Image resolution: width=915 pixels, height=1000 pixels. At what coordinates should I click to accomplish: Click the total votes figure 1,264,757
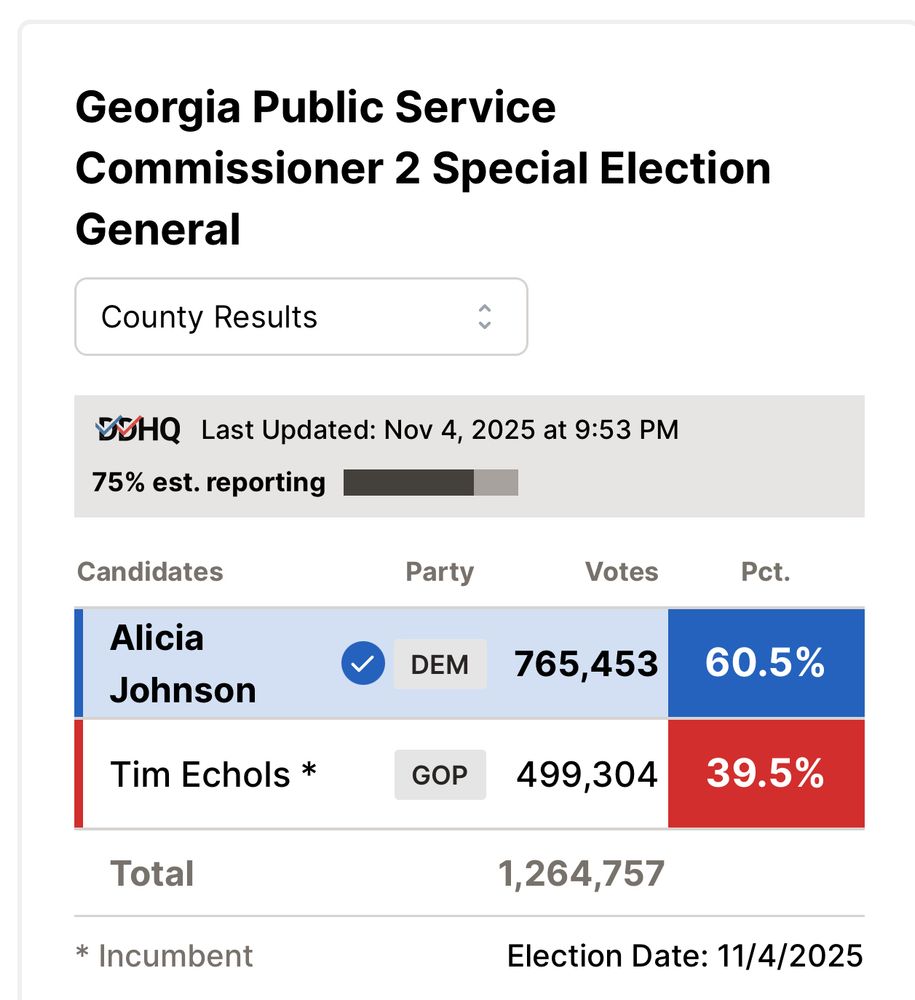click(x=581, y=874)
